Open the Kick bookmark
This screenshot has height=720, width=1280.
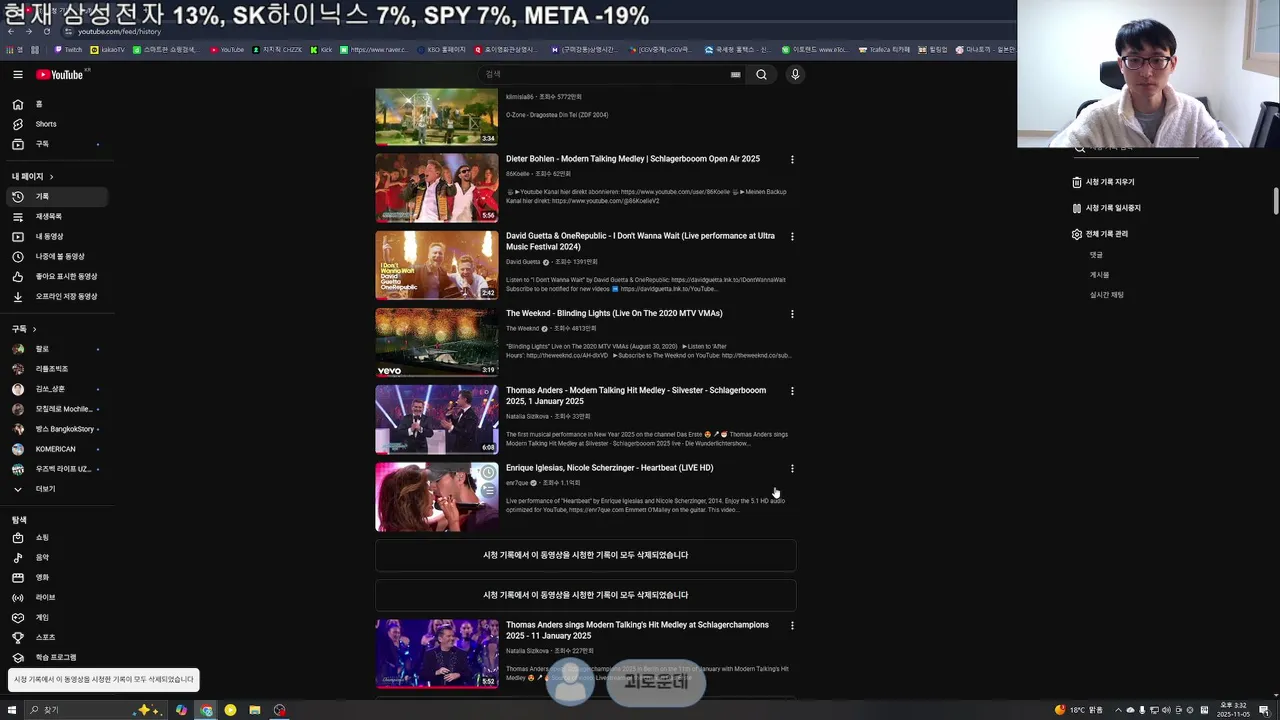point(321,49)
